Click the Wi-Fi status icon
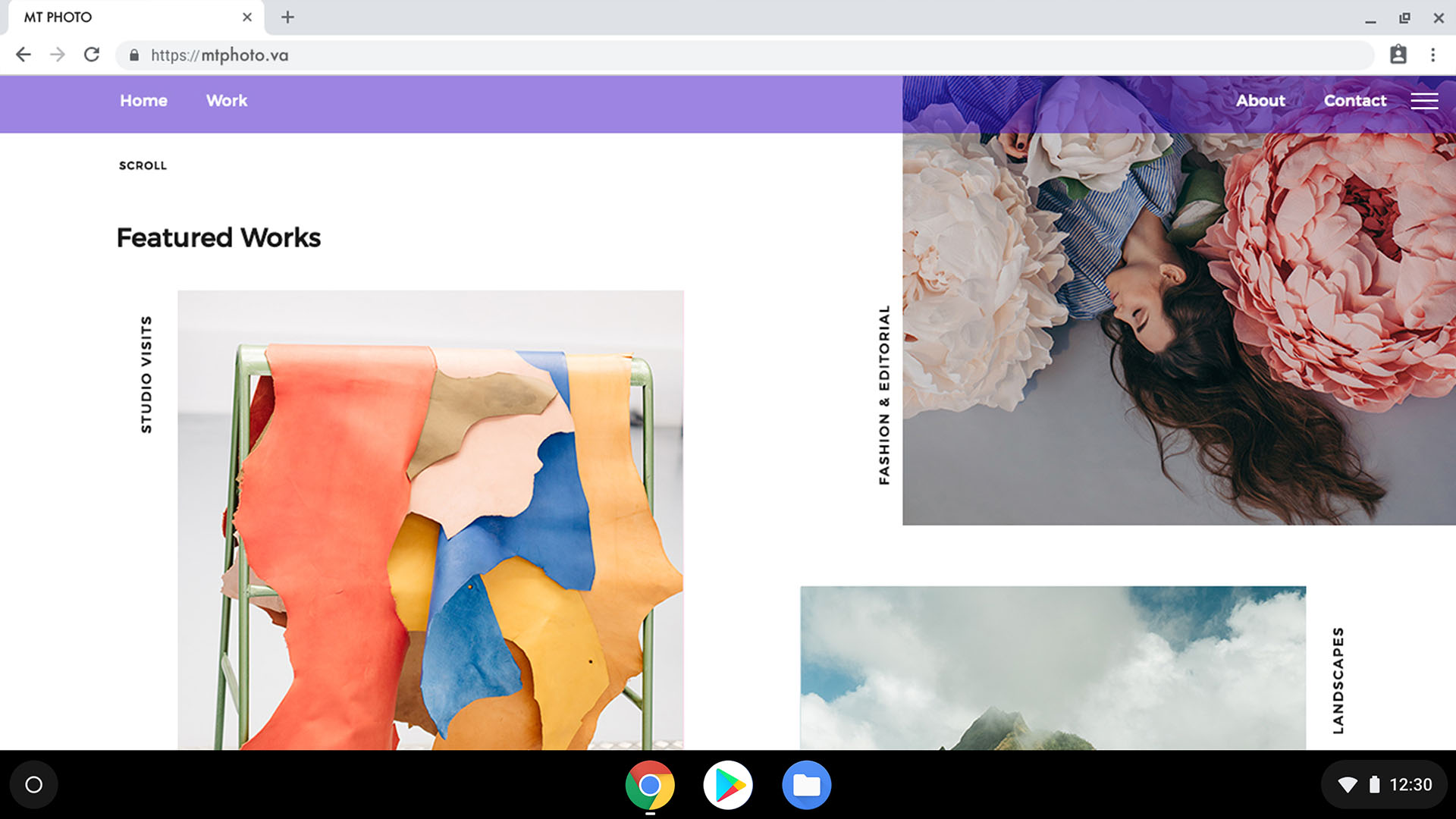Viewport: 1456px width, 819px height. click(x=1348, y=785)
